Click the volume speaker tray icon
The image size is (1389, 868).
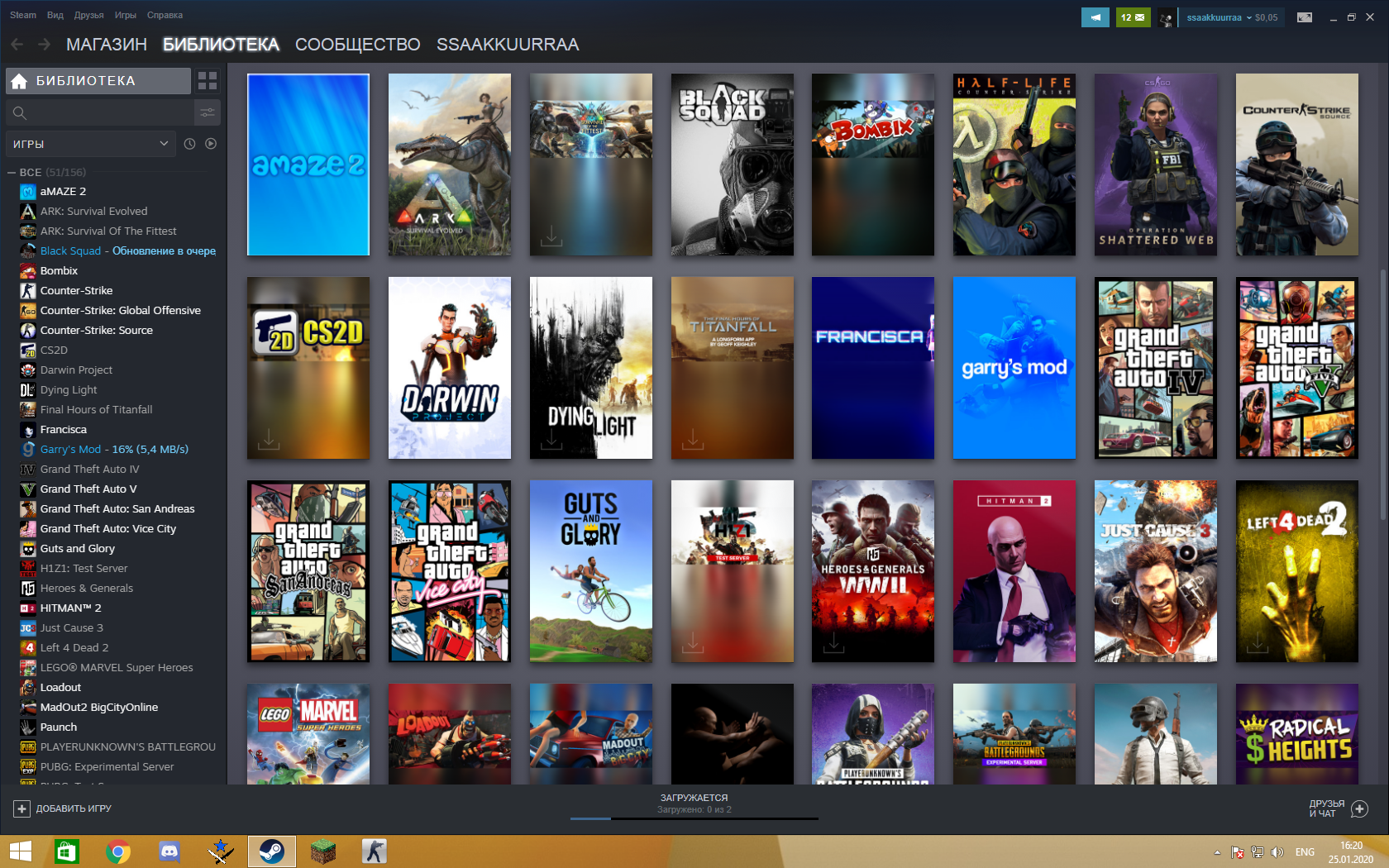pyautogui.click(x=1277, y=852)
